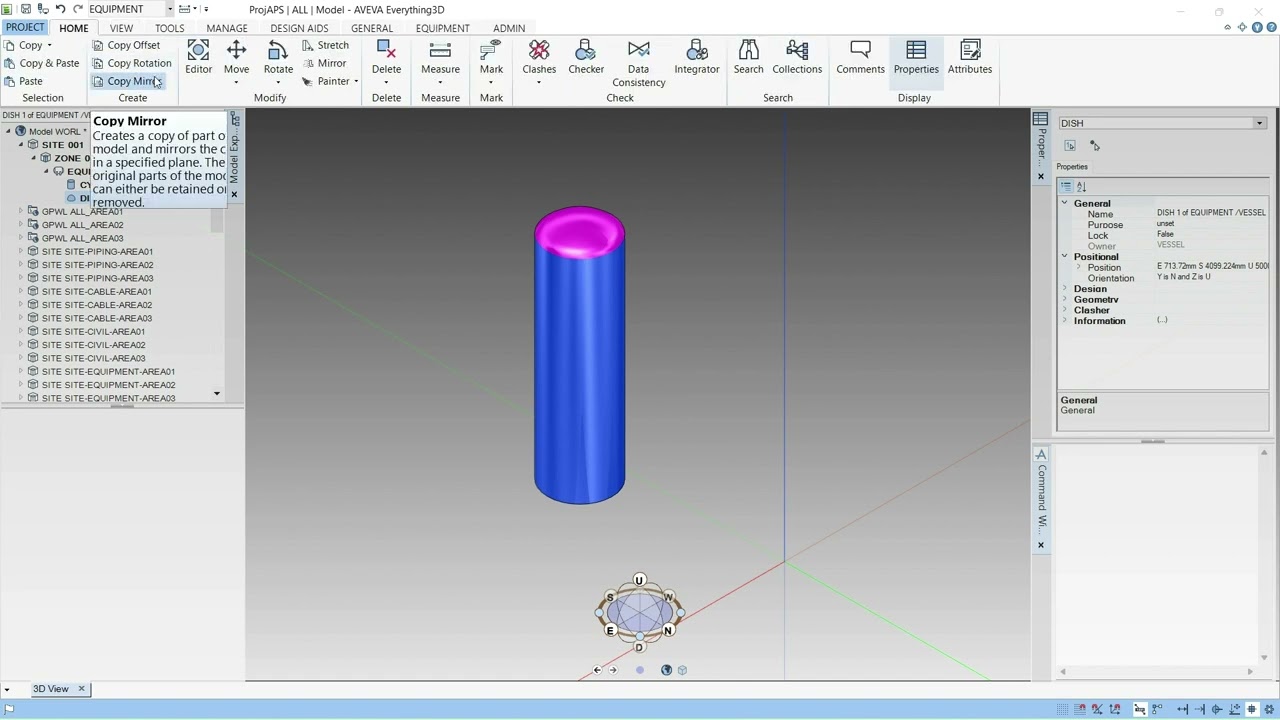Toggle the Categorized view in Properties grid

click(x=1066, y=187)
